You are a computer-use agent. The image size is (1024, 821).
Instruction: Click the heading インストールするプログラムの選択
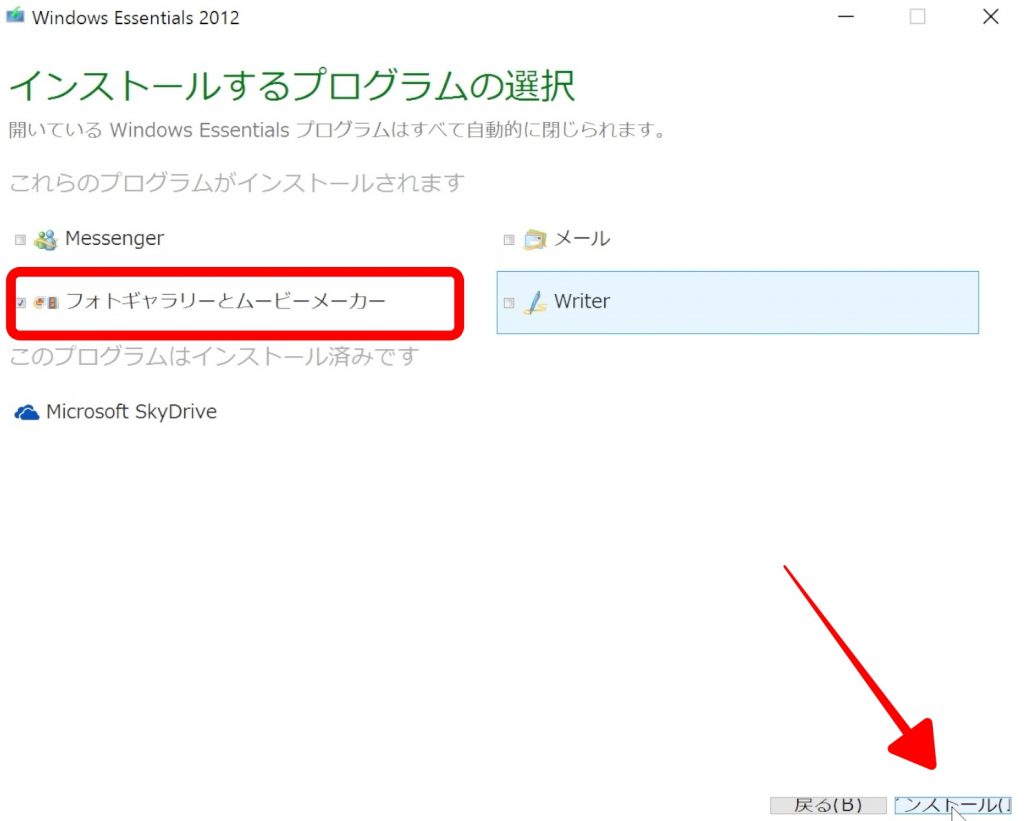pos(292,86)
